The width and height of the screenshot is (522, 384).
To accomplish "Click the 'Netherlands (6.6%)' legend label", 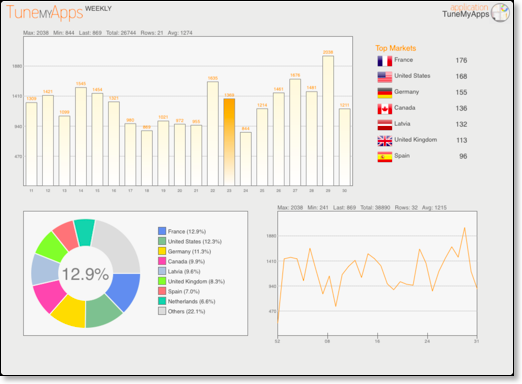I will 192,301.
